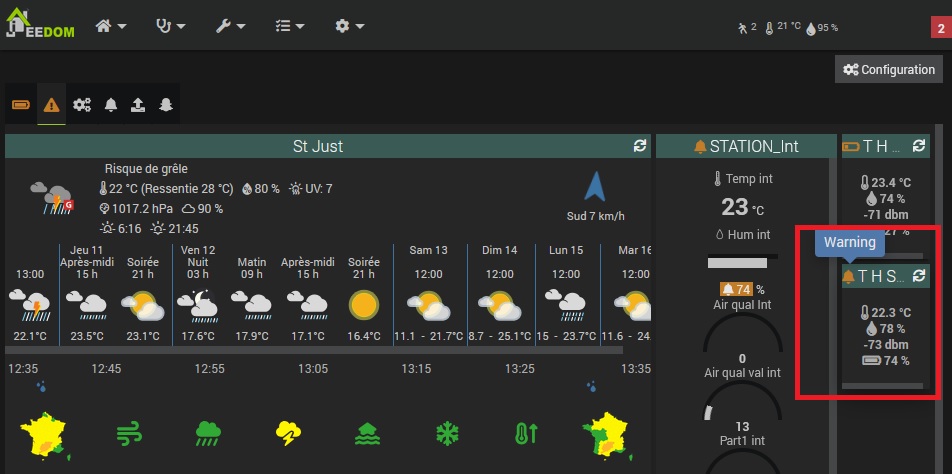Click the cogs filter icon
This screenshot has width=952, height=474.
(x=82, y=104)
